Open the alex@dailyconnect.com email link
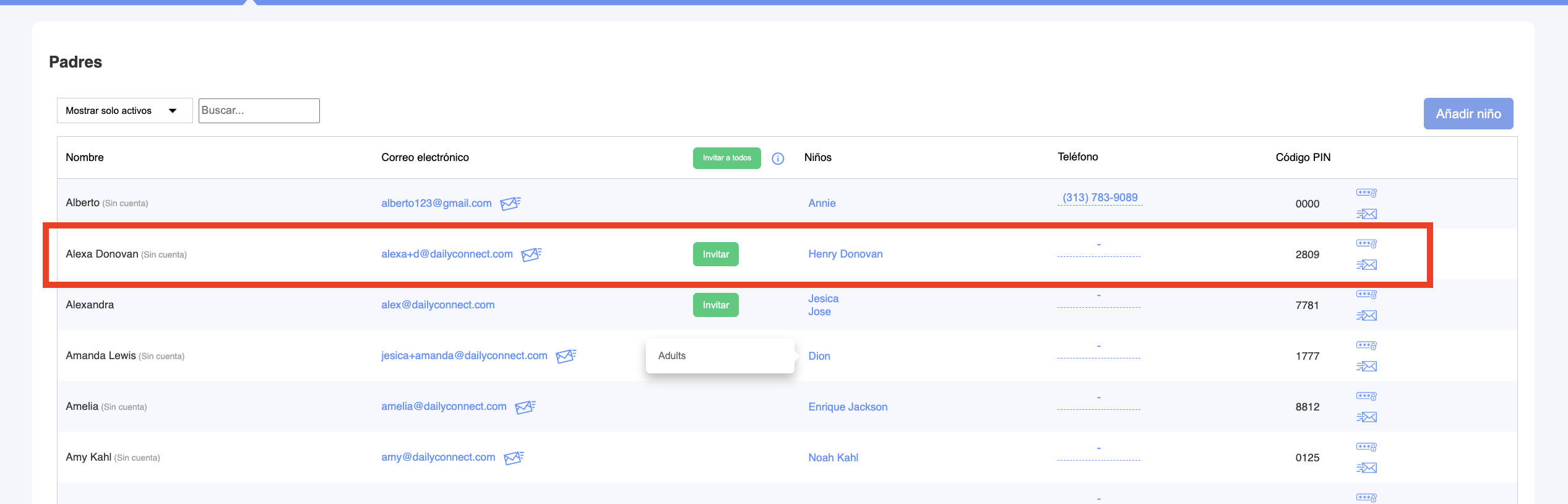 pos(437,305)
